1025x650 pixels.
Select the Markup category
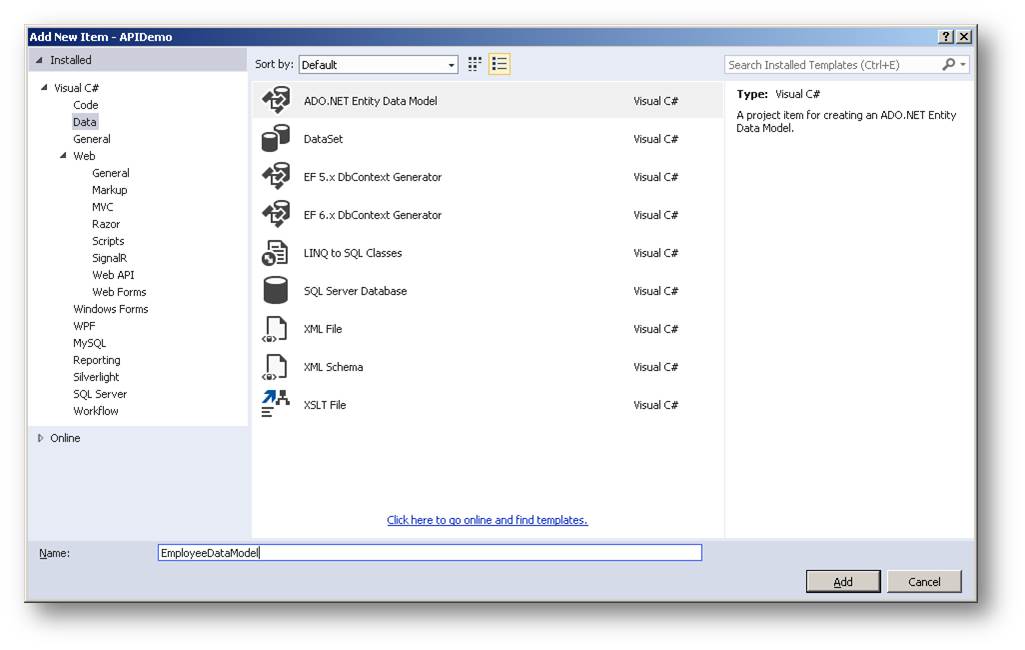[109, 190]
